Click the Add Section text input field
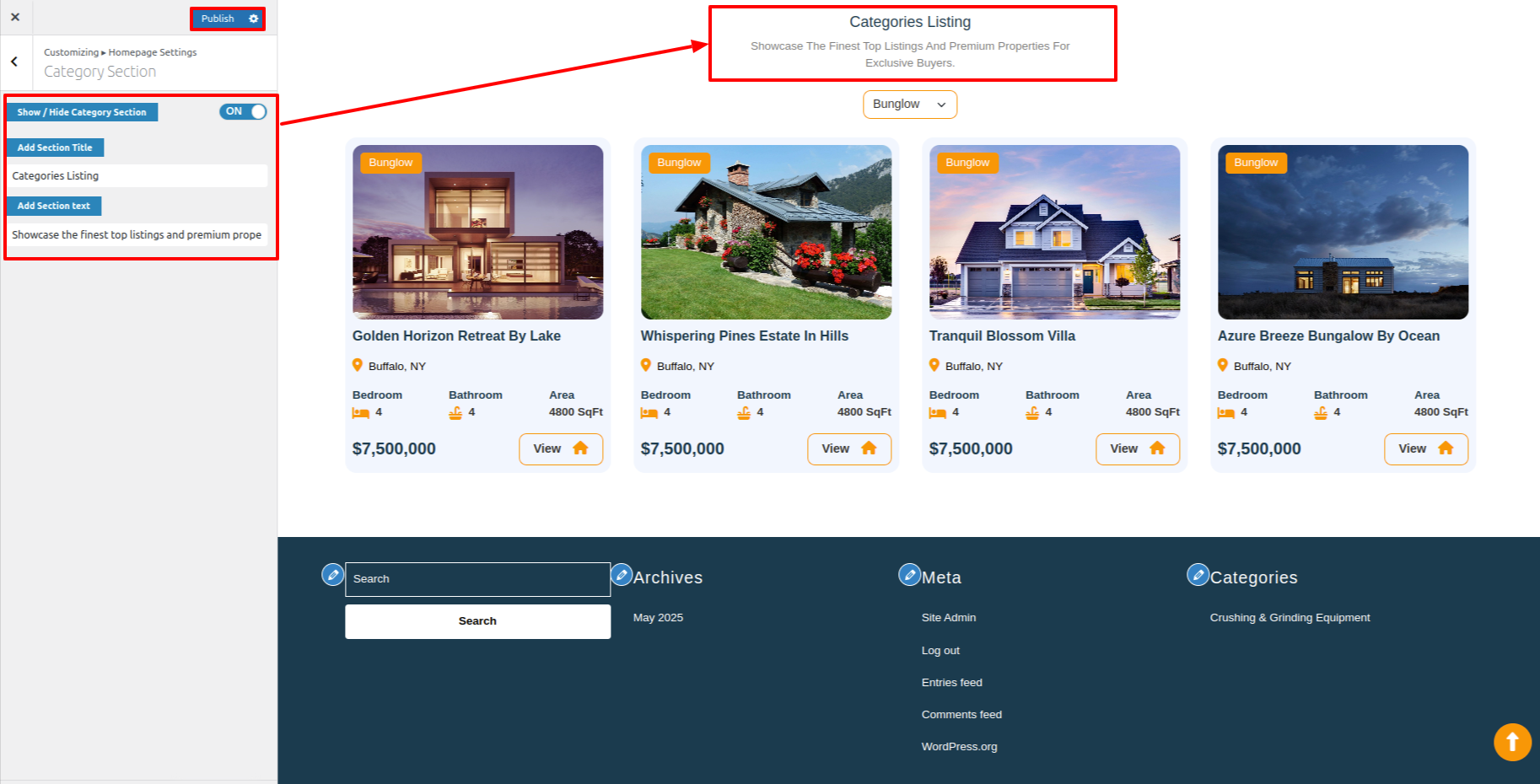Viewport: 1540px width, 784px height. 137,234
